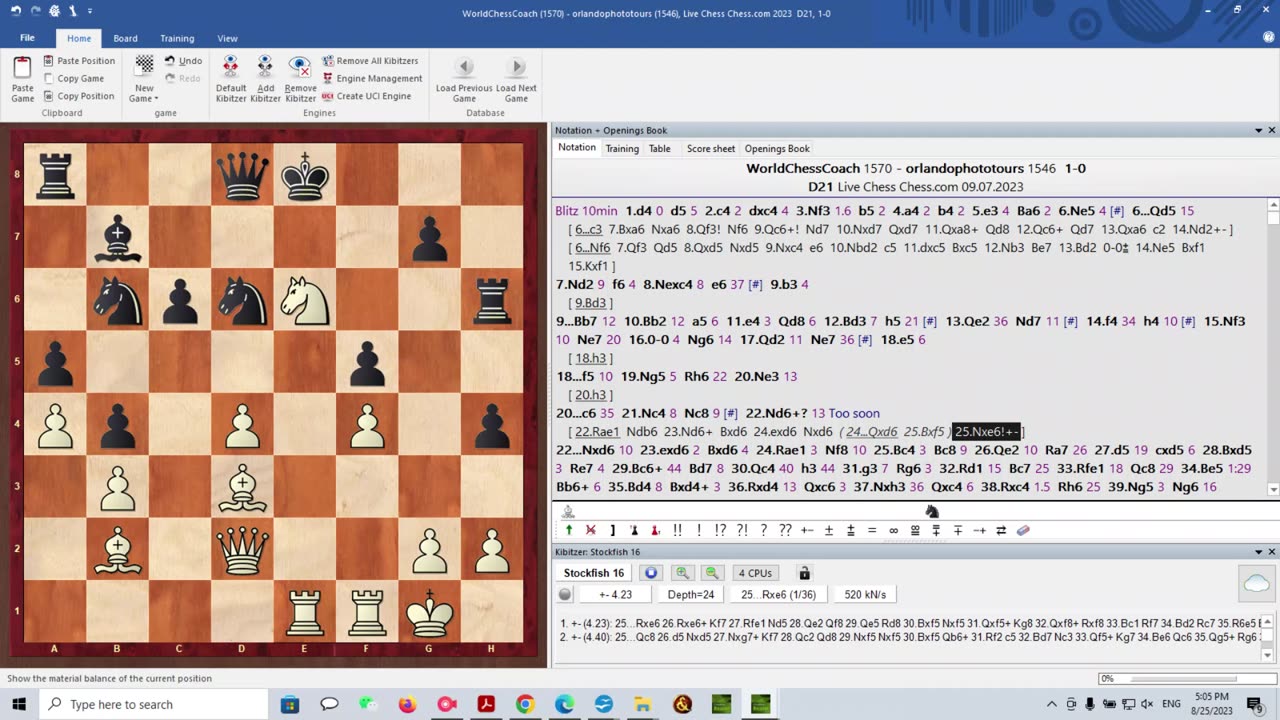Click the Default Kibitzer icon
This screenshot has height=720, width=1280.
[x=231, y=67]
